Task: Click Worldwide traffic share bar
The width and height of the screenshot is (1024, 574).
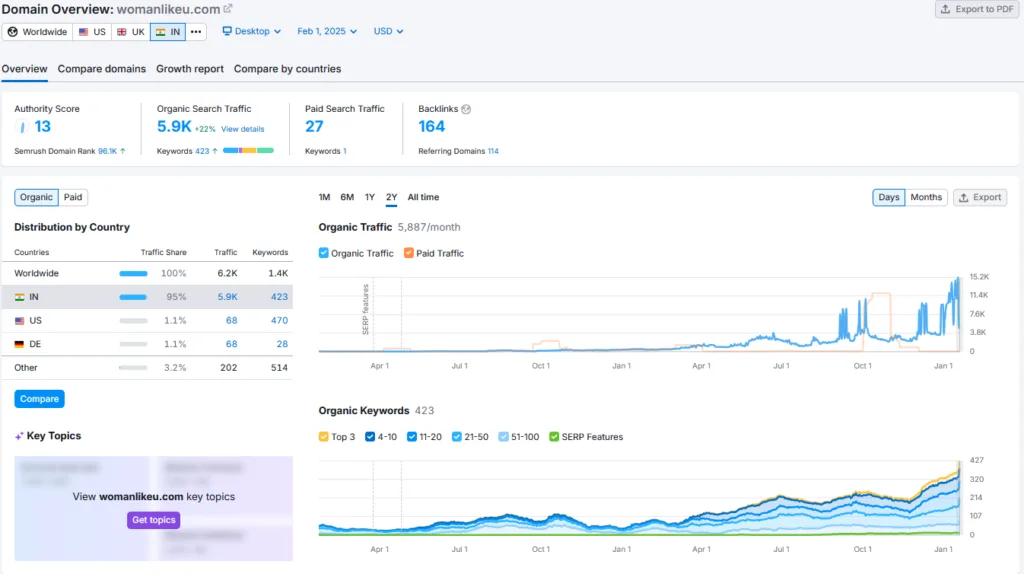Action: click(x=133, y=274)
